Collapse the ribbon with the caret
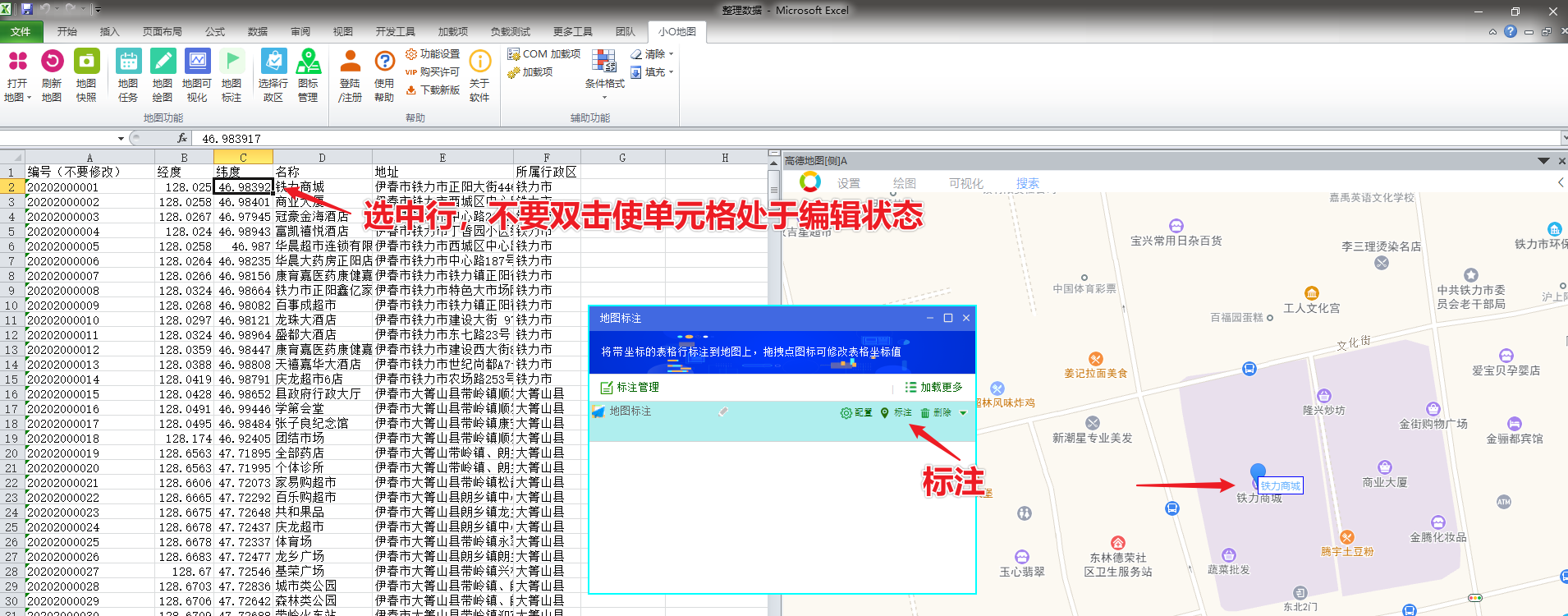 pos(1492,32)
